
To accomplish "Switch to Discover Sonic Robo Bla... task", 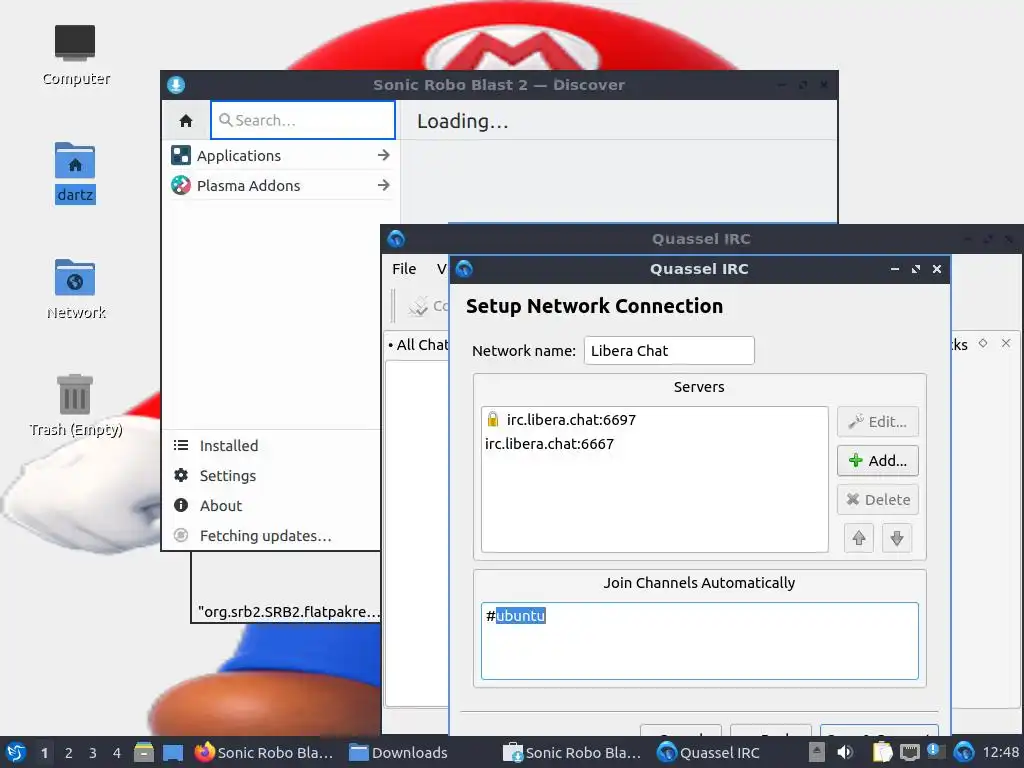I will 572,752.
